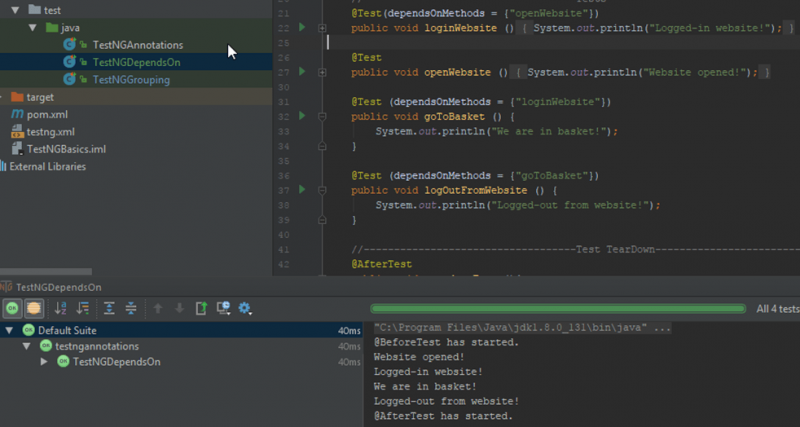800x427 pixels.
Task: Click the Sort Alphabetically icon
Action: tap(62, 308)
